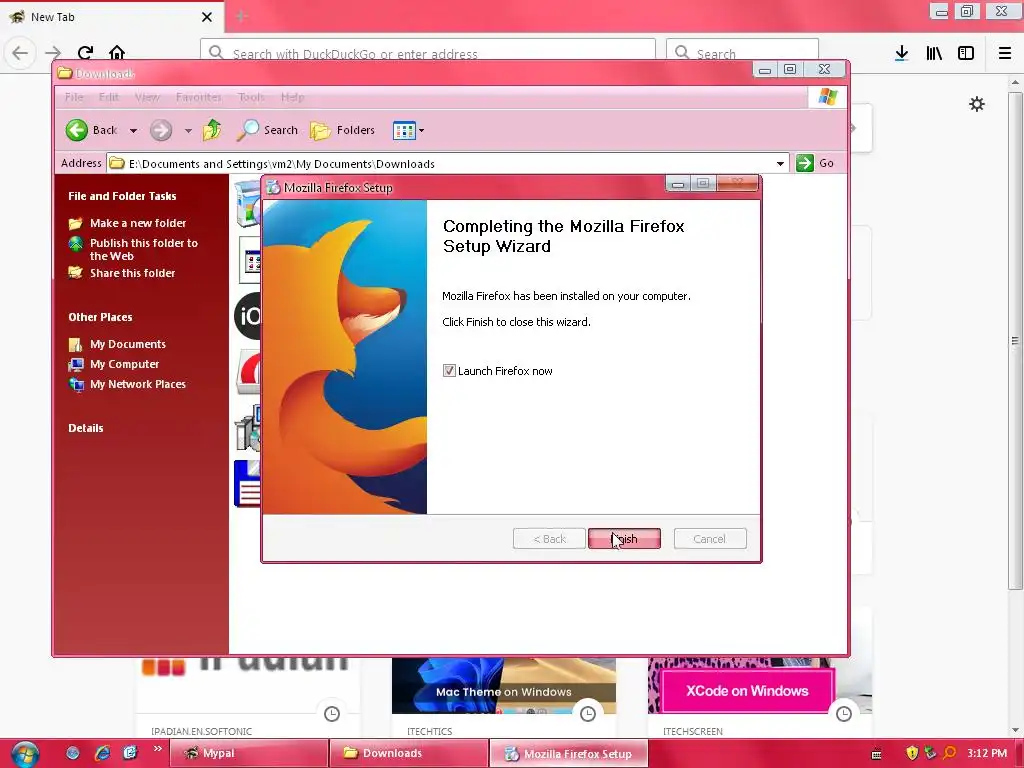This screenshot has height=768, width=1024.
Task: Click the disabled Back button in Setup
Action: point(549,539)
